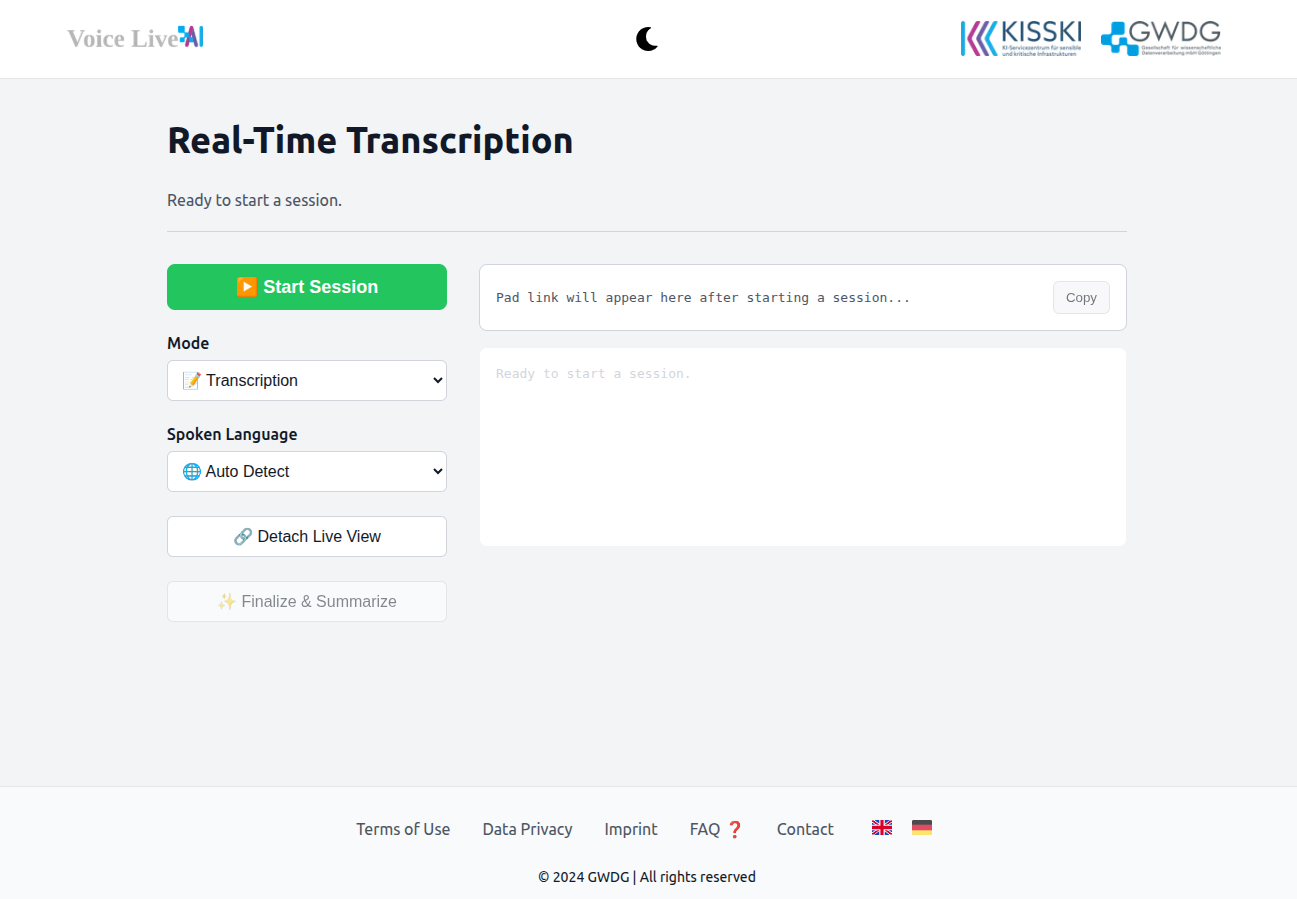This screenshot has height=899, width=1297.
Task: Click Finalize & Summarize button
Action: click(307, 602)
